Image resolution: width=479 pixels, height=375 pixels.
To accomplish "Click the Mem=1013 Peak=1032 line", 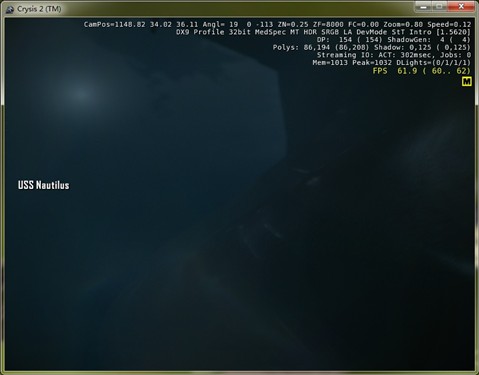I will pyautogui.click(x=392, y=63).
